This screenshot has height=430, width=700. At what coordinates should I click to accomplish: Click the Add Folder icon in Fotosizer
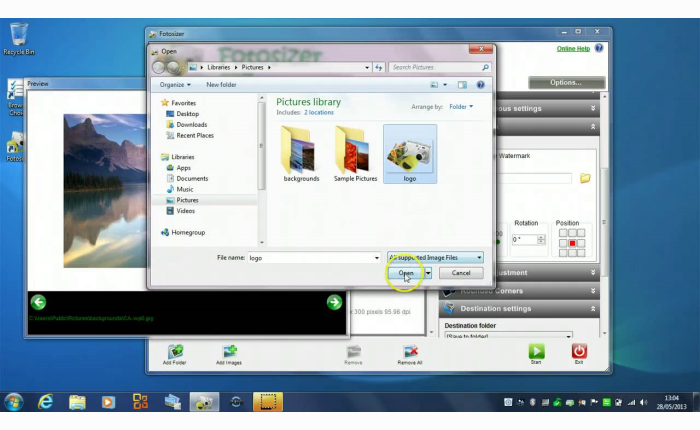175,351
